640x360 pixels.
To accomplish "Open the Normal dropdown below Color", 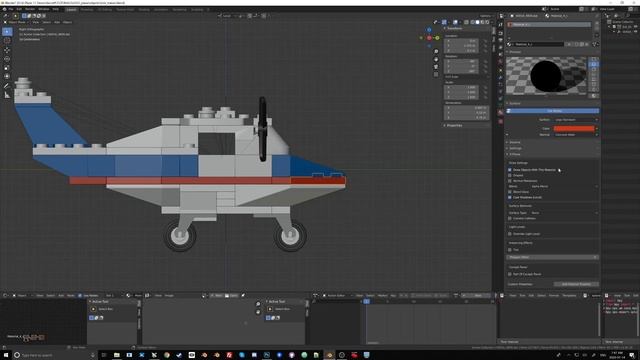I will pos(576,135).
